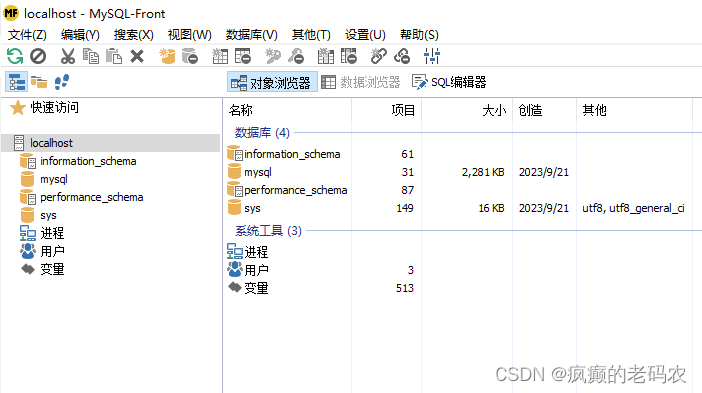Open the 视图(W) menu
This screenshot has height=393, width=702.
pyautogui.click(x=189, y=35)
